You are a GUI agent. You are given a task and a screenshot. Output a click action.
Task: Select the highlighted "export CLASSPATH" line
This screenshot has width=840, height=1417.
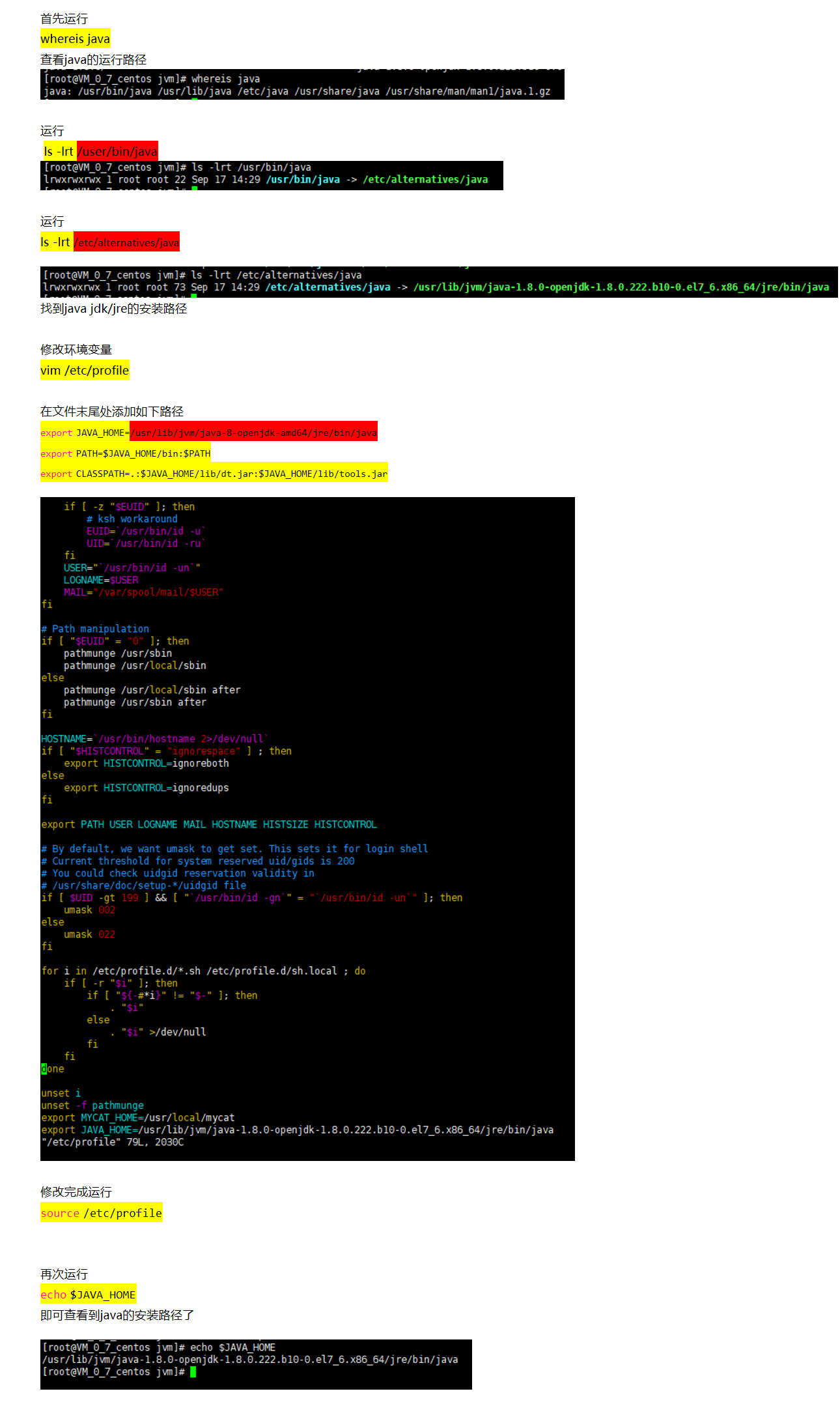click(x=214, y=473)
